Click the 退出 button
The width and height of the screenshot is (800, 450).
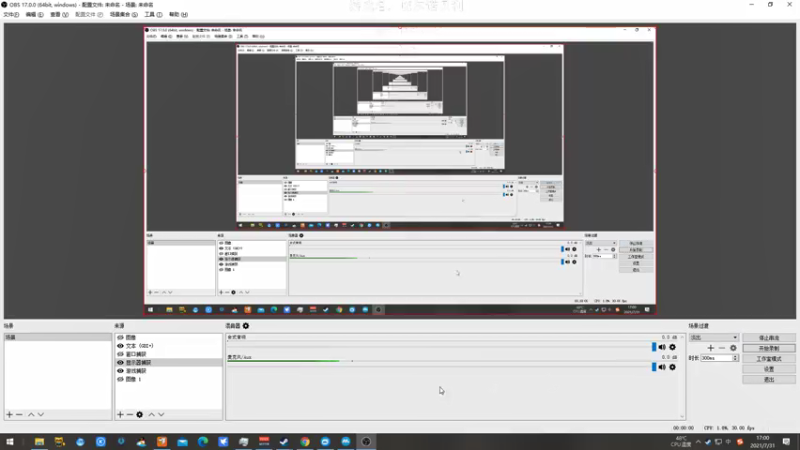[x=769, y=380]
